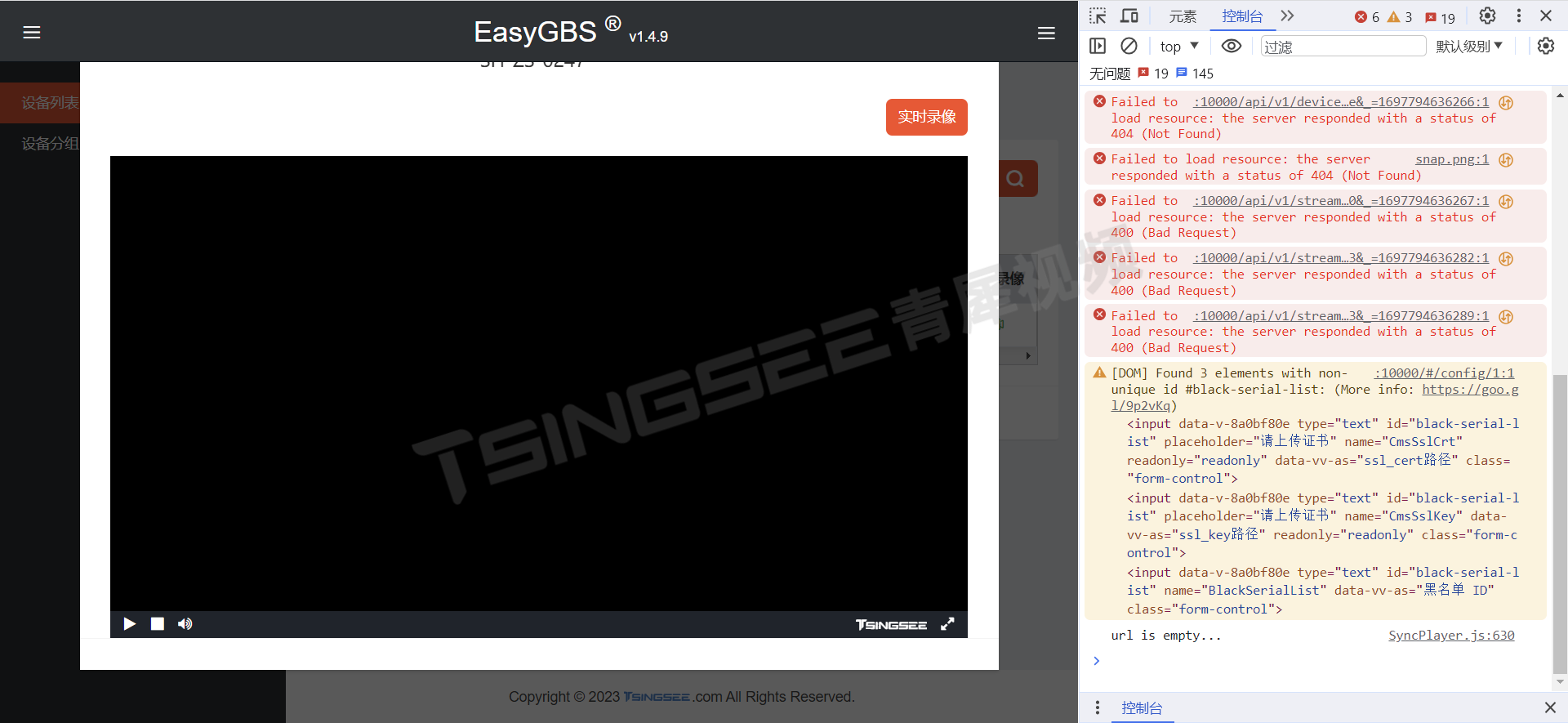Click the orange search button behind the dialog
1568x723 pixels.
1018,178
